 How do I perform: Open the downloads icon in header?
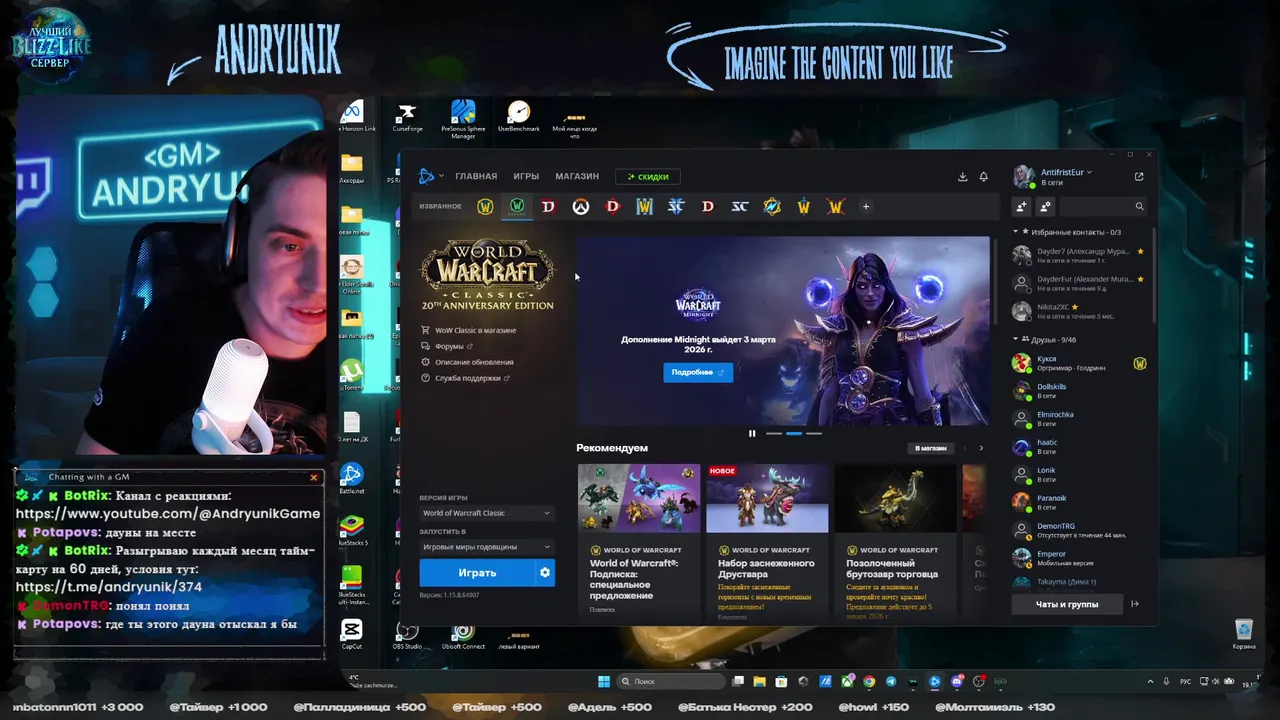click(x=963, y=176)
